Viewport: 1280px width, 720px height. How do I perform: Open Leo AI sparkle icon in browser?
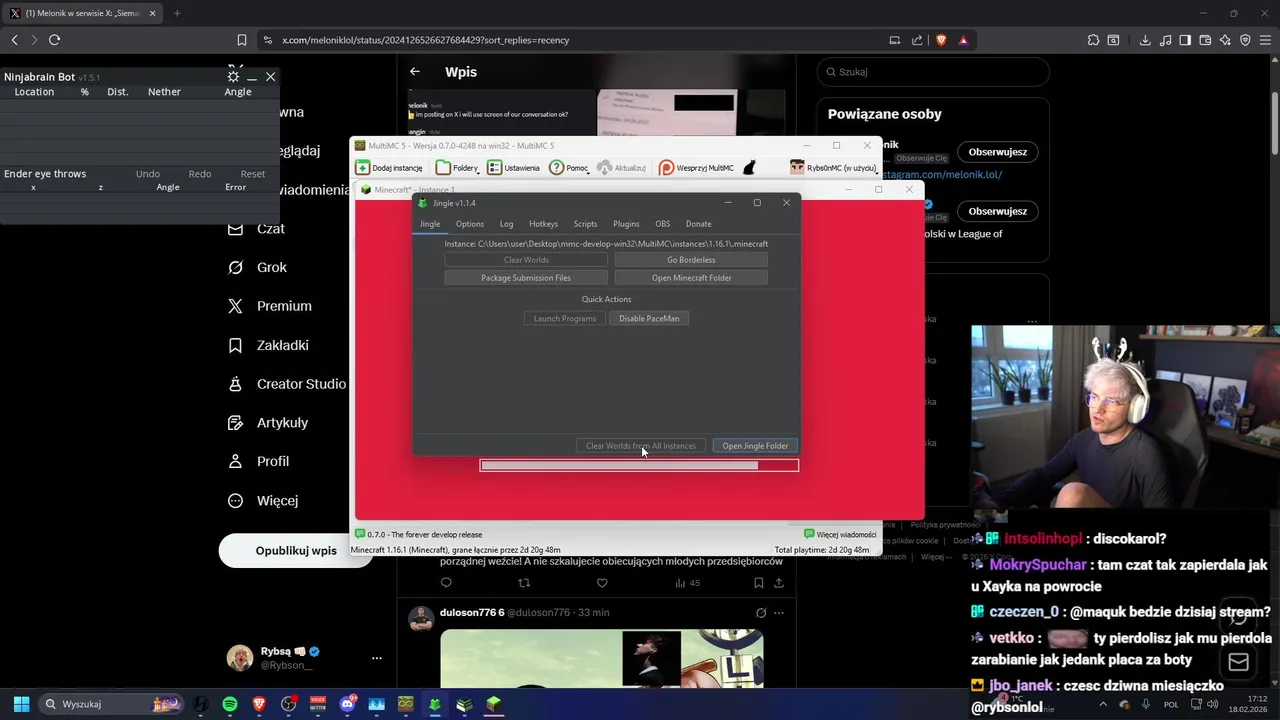1225,40
